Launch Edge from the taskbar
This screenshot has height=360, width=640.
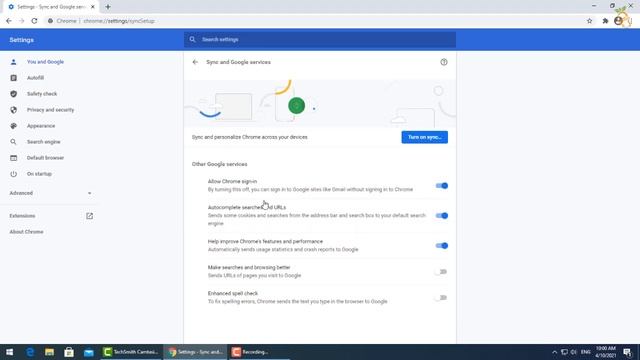point(30,352)
